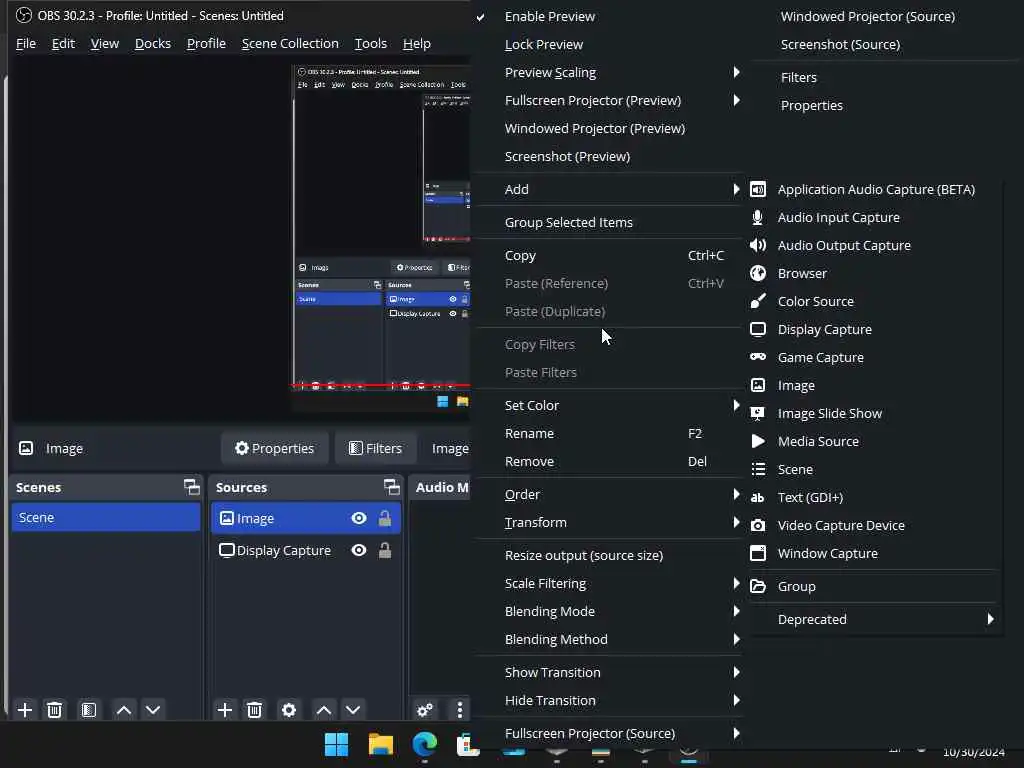Toggle visibility of Display Capture source
The height and width of the screenshot is (768, 1024).
point(359,551)
